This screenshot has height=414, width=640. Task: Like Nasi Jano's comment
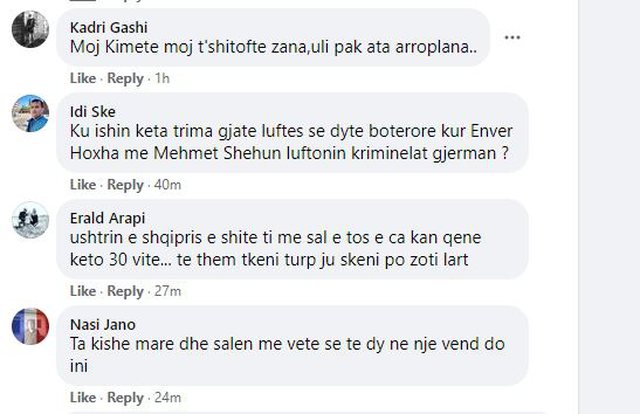pos(82,398)
